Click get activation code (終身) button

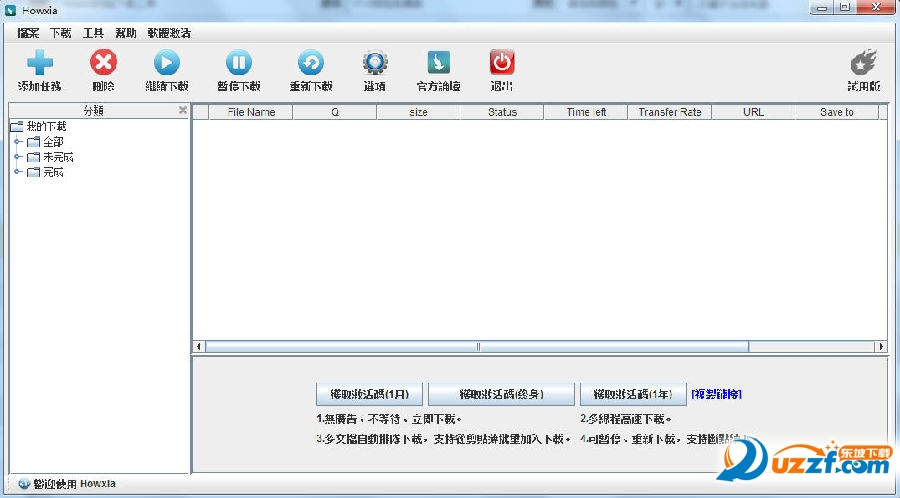pyautogui.click(x=501, y=394)
